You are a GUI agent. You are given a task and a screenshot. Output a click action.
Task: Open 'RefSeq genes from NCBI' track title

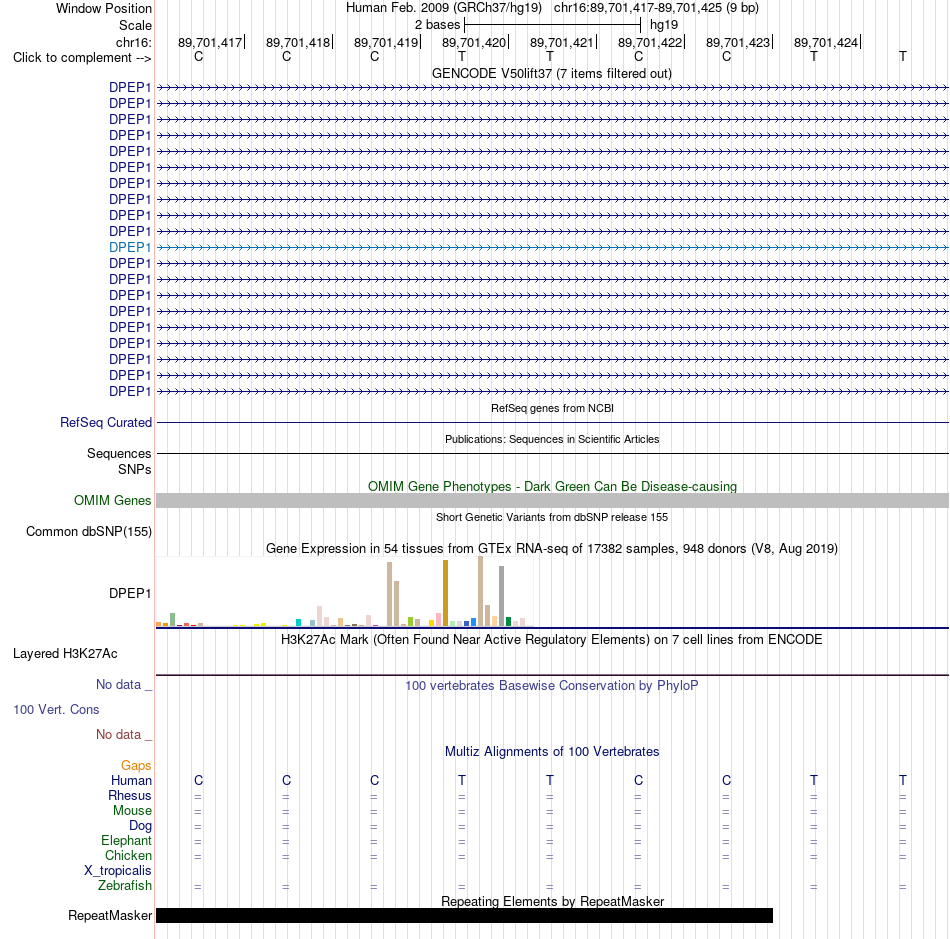(552, 408)
